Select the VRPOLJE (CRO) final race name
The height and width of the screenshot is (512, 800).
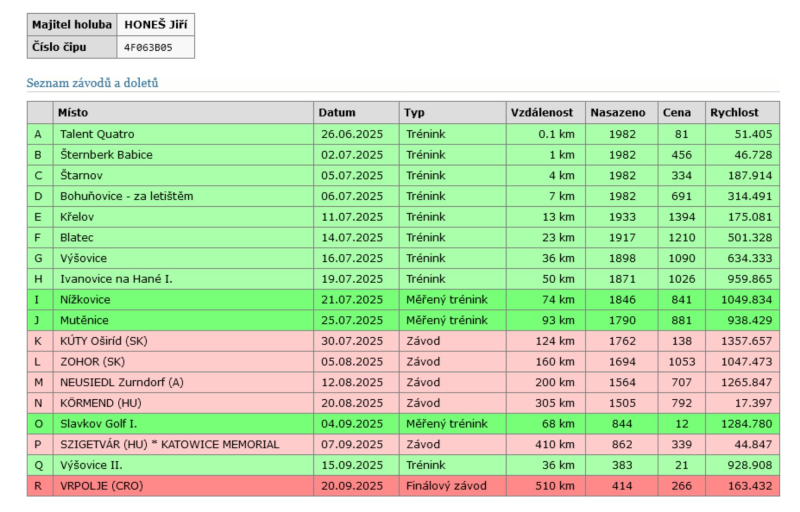pos(102,487)
